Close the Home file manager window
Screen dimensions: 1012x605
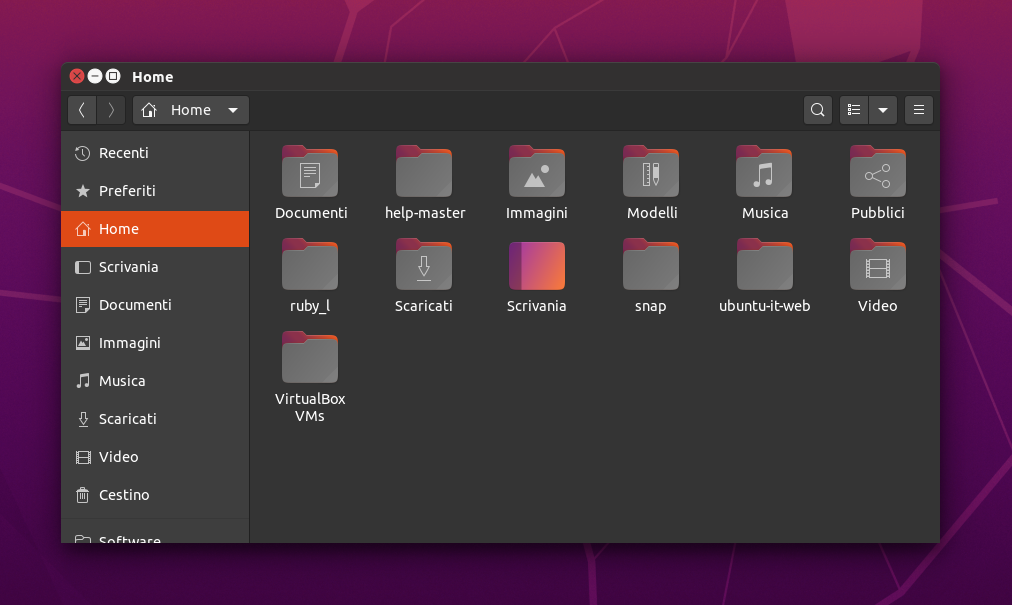77,76
